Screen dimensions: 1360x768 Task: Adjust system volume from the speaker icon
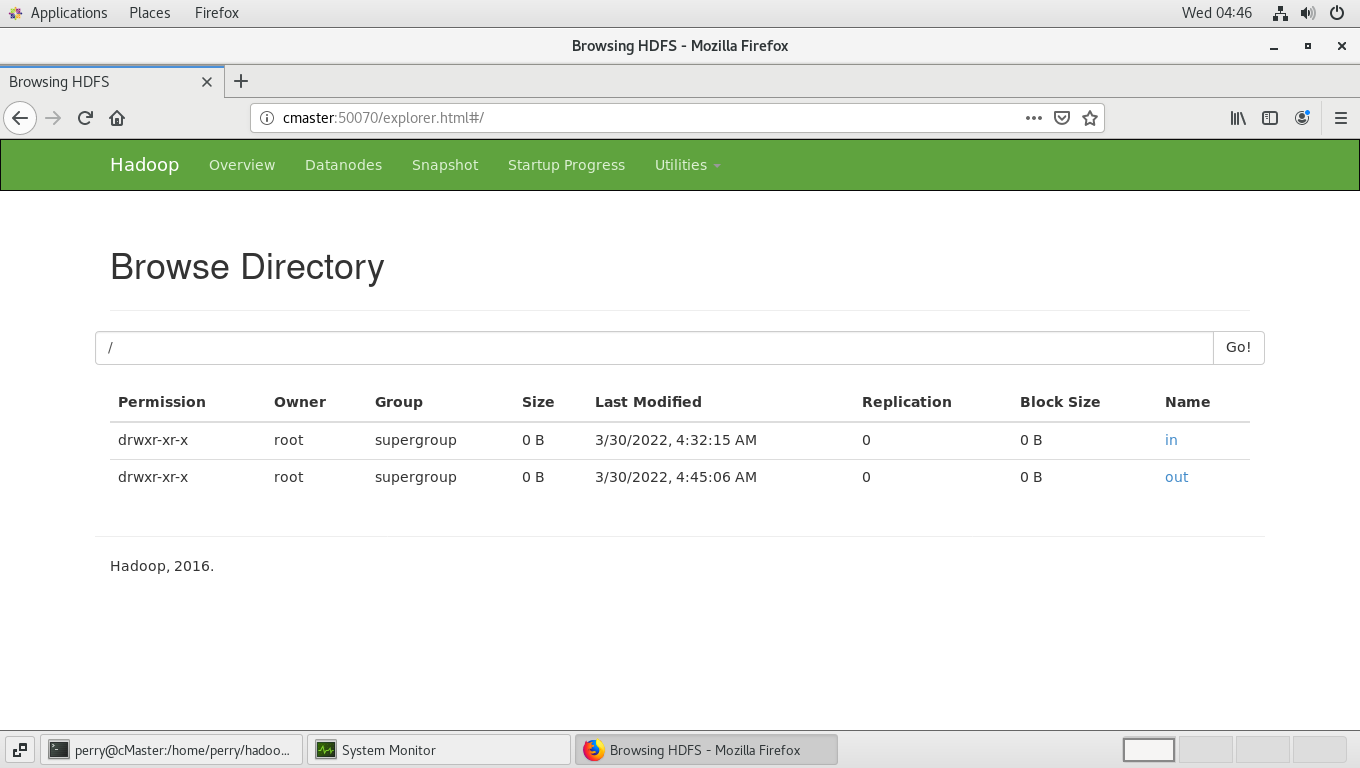click(x=1308, y=13)
